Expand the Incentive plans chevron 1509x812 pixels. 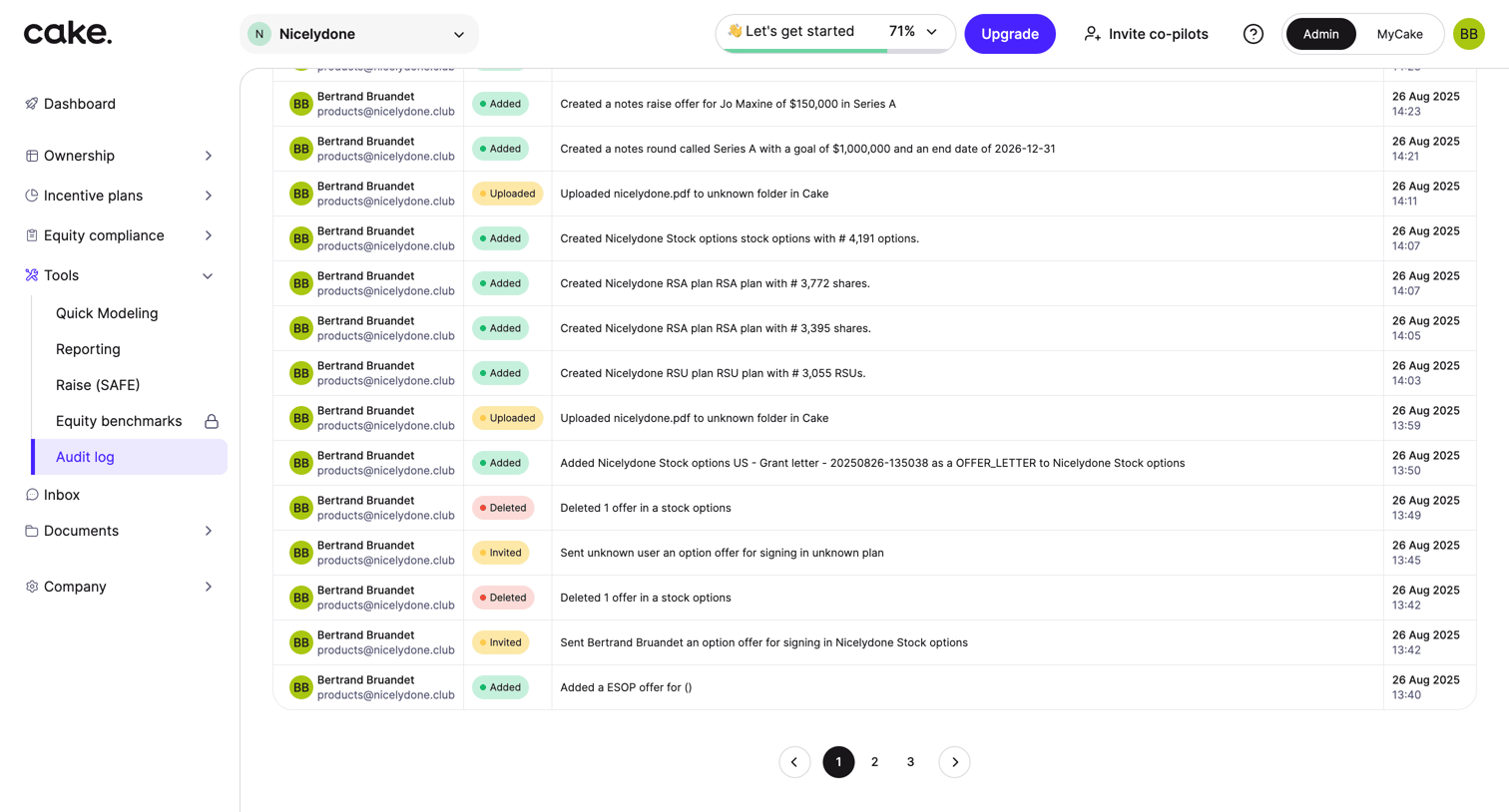click(209, 196)
